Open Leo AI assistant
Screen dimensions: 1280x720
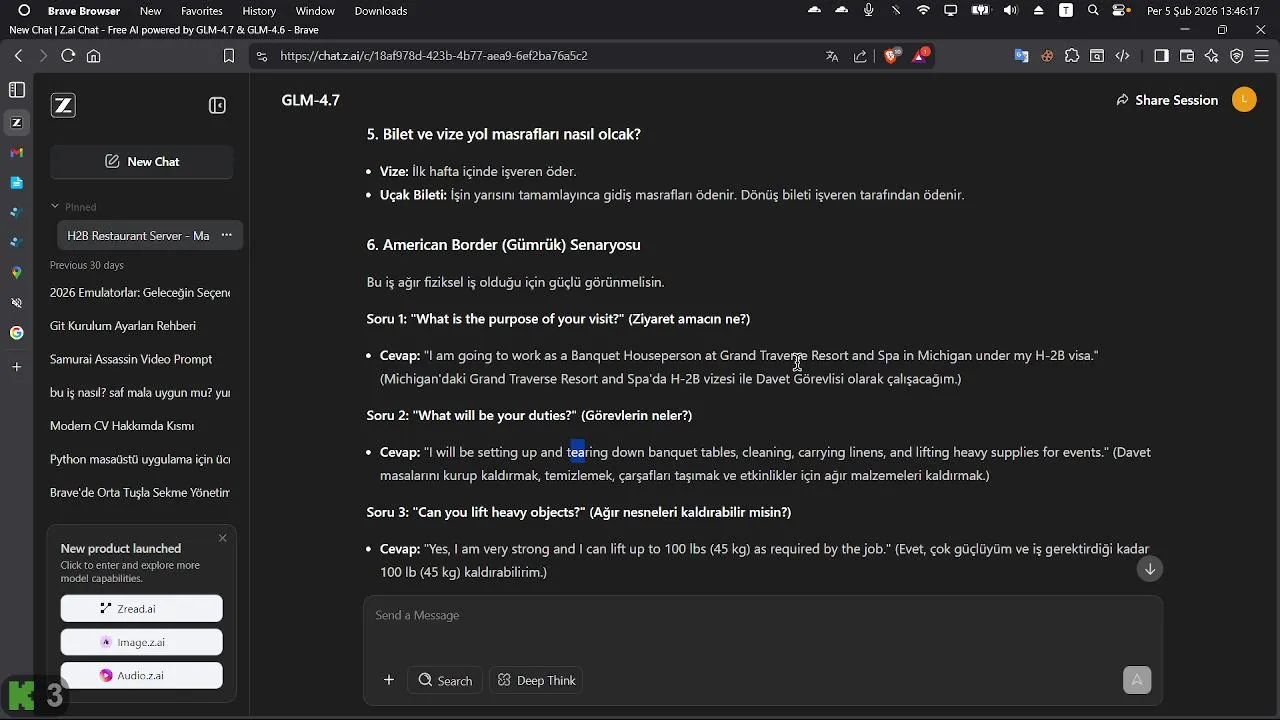[x=1212, y=56]
